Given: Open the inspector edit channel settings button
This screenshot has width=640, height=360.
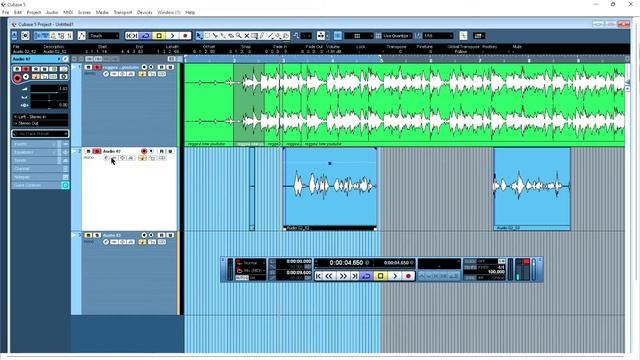Looking at the screenshot, I should click(x=65, y=59).
